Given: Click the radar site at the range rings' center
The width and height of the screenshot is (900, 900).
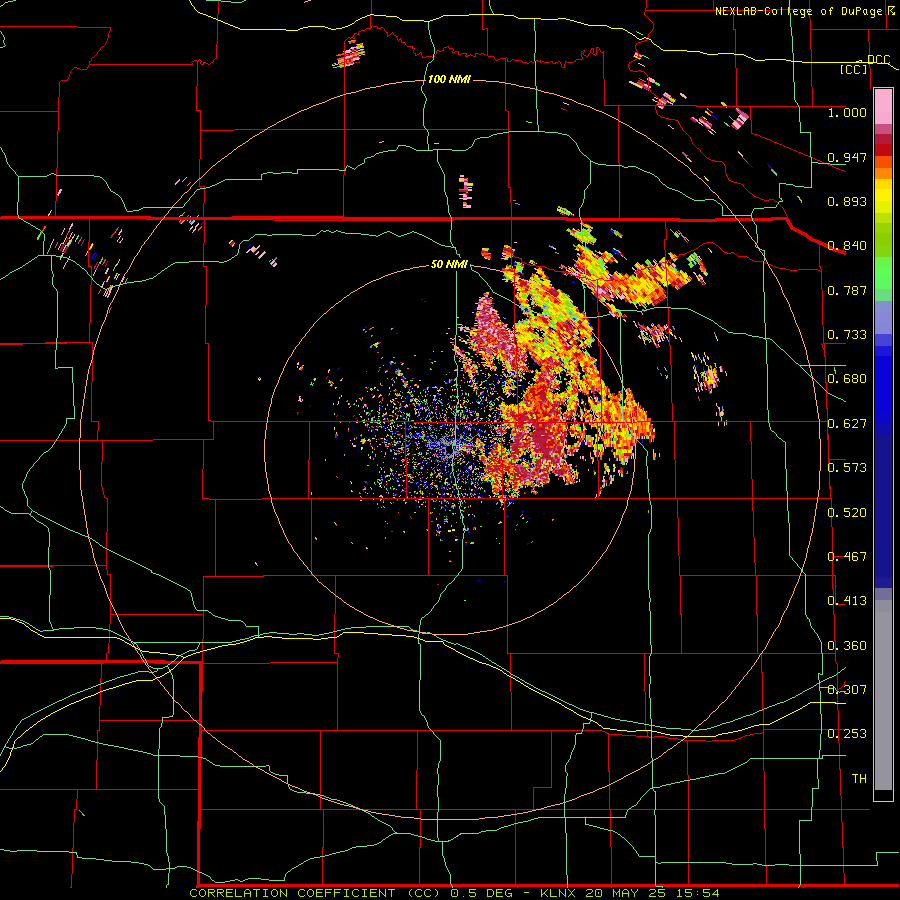Looking at the screenshot, I should [x=449, y=451].
